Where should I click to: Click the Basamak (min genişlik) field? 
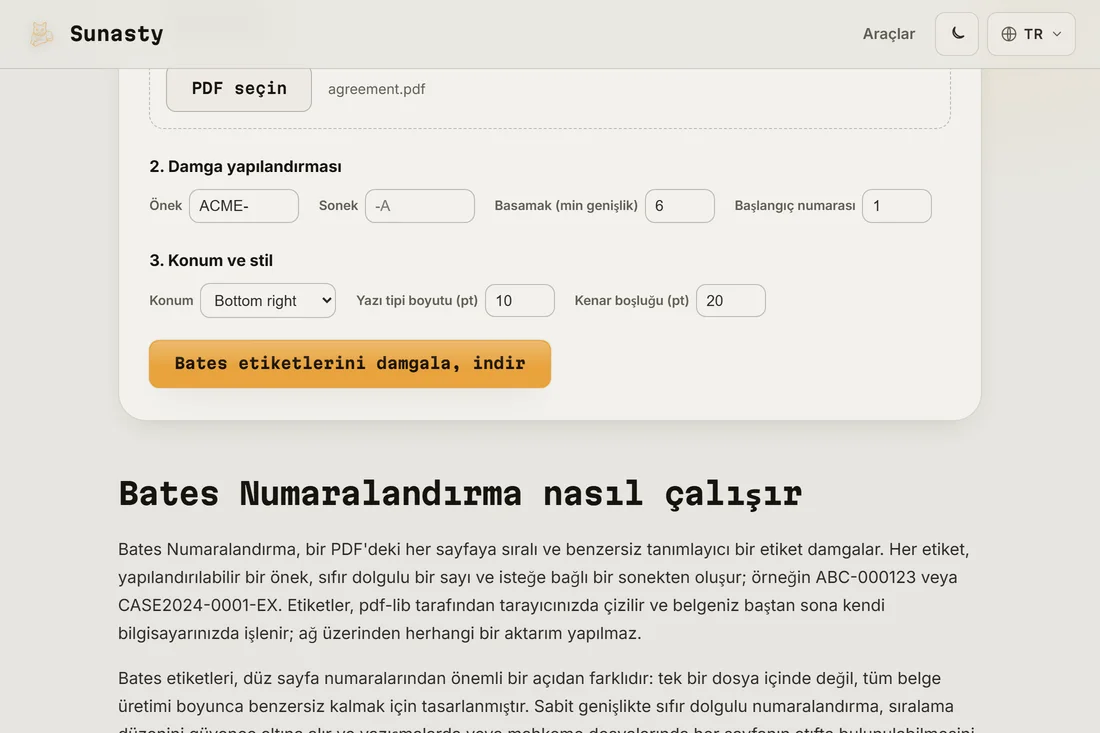(x=680, y=206)
